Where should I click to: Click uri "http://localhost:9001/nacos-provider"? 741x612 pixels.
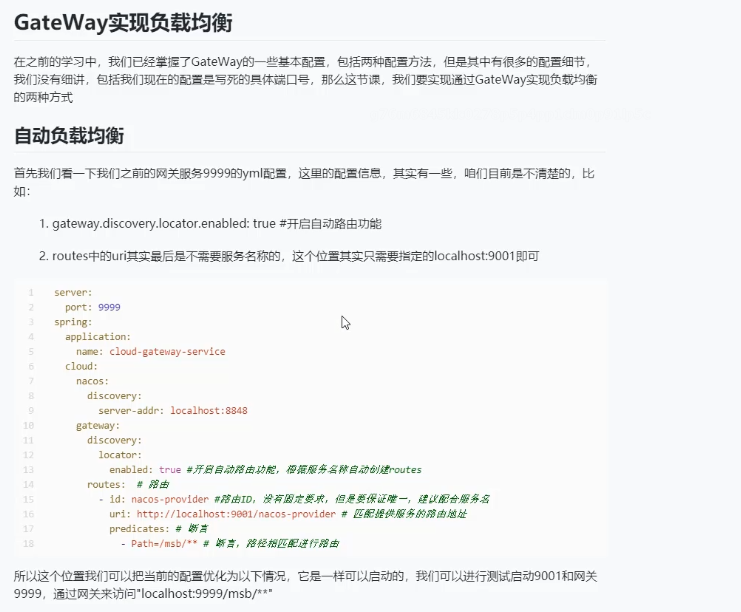click(236, 514)
